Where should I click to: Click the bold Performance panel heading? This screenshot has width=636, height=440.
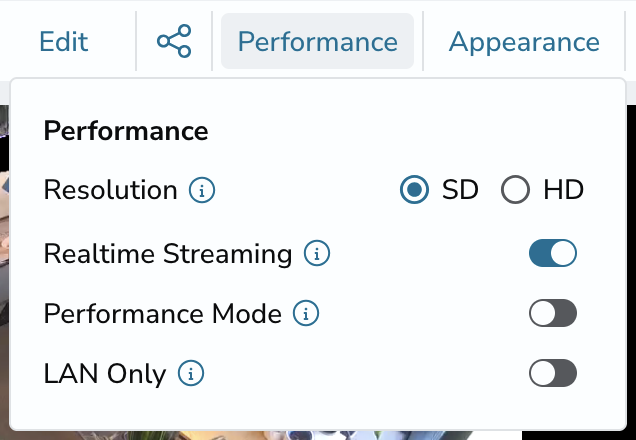126,131
